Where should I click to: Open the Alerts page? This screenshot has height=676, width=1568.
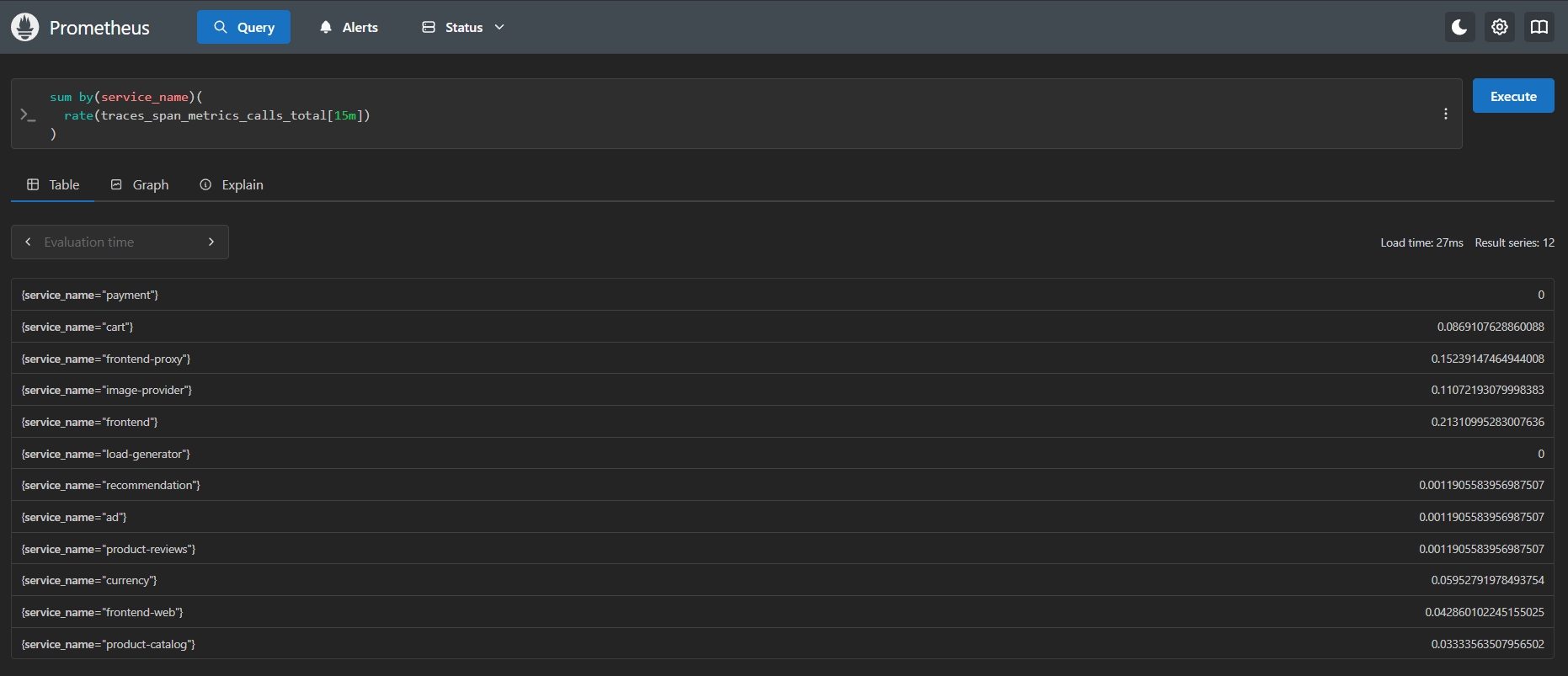[349, 27]
